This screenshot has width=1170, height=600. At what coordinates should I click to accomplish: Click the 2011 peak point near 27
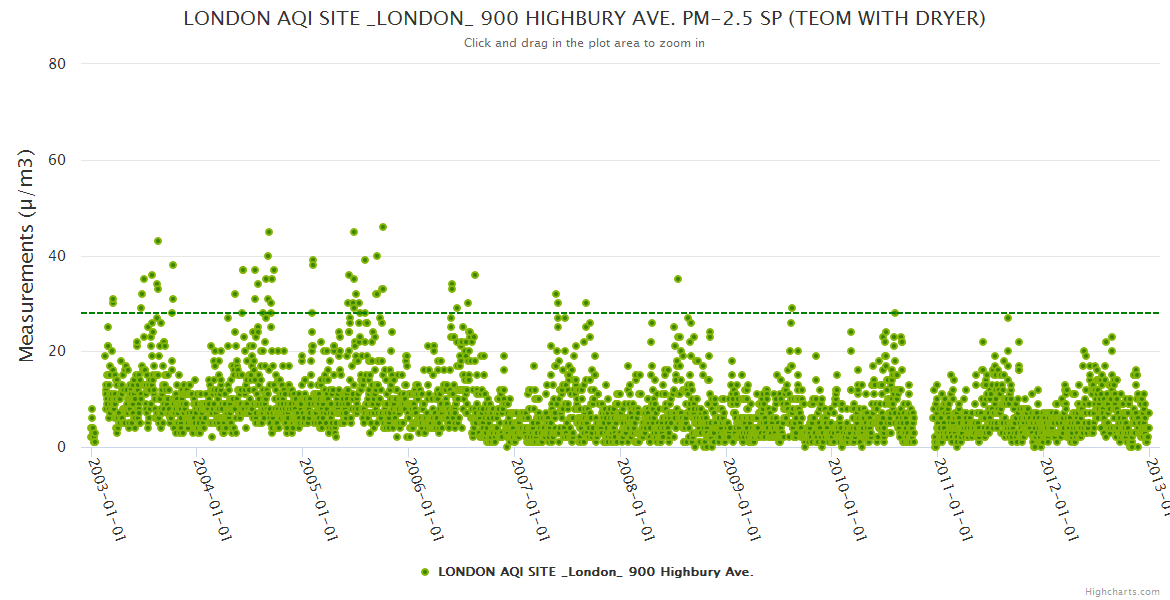coord(1008,318)
